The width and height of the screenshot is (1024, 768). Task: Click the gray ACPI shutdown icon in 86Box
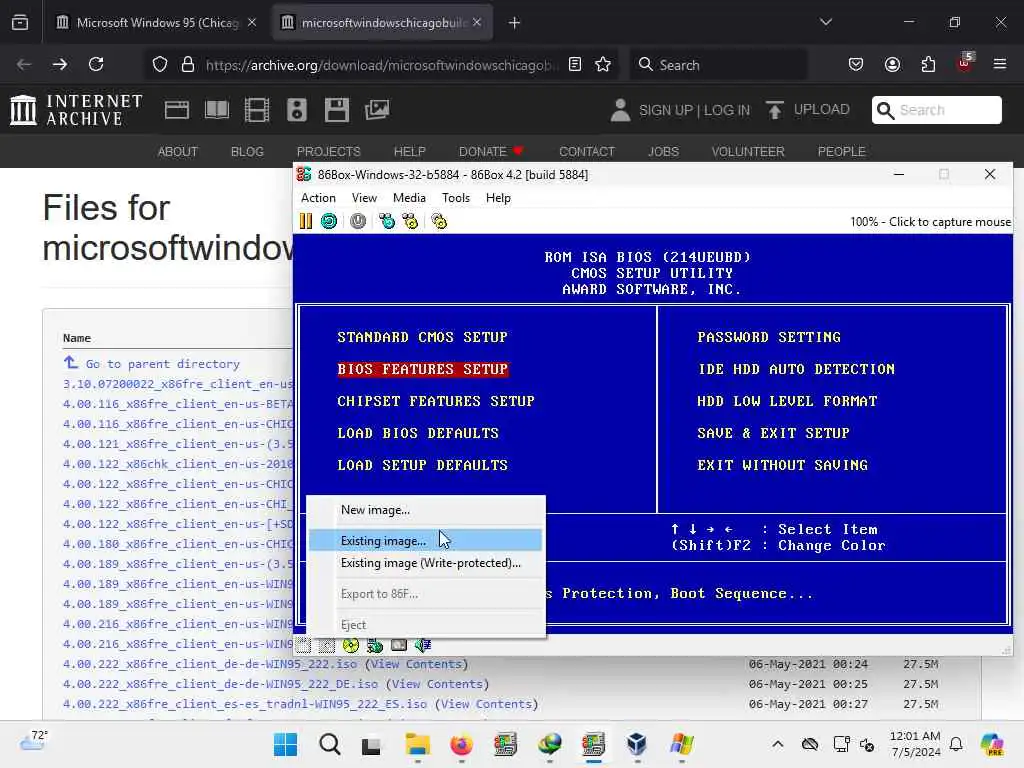[x=358, y=221]
